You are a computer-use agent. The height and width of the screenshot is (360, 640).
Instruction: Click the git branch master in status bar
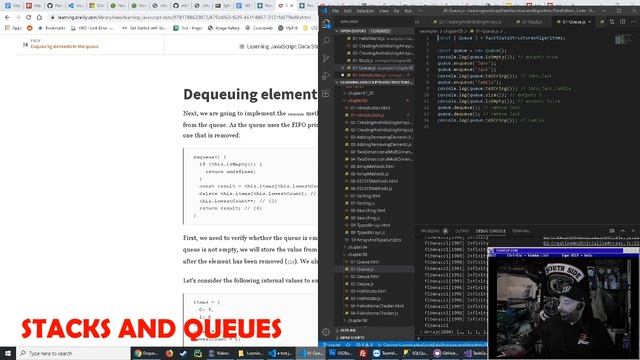[332, 345]
